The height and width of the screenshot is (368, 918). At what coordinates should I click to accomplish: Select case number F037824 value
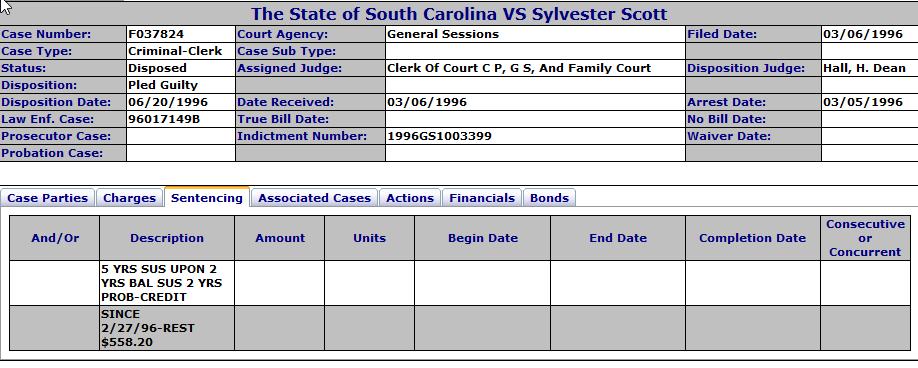[x=156, y=34]
